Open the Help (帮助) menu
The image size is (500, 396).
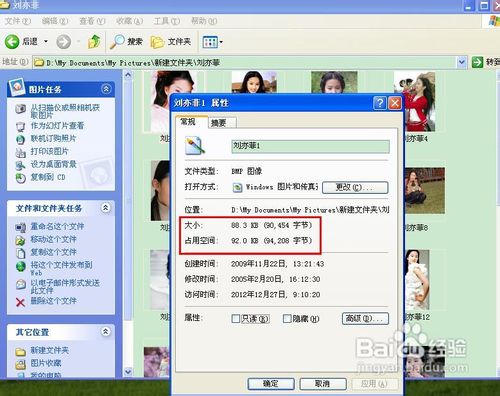coord(204,21)
